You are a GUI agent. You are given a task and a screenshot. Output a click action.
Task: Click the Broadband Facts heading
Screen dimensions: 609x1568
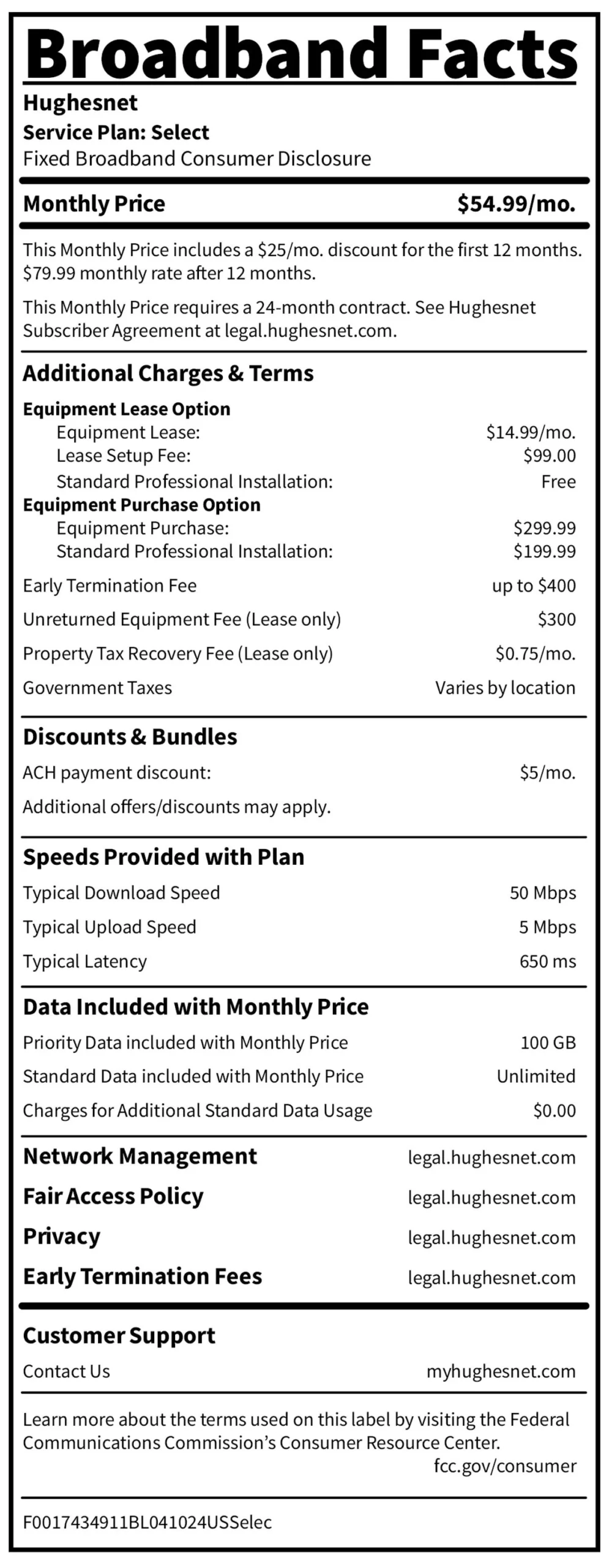tap(301, 53)
